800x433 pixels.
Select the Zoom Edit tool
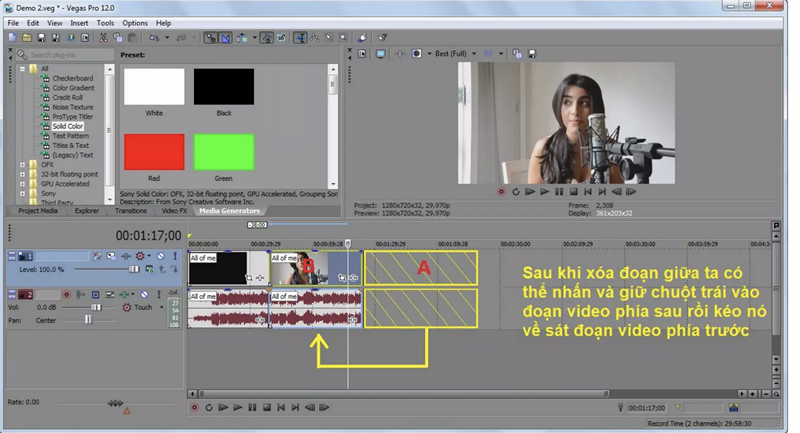pyautogui.click(x=343, y=38)
